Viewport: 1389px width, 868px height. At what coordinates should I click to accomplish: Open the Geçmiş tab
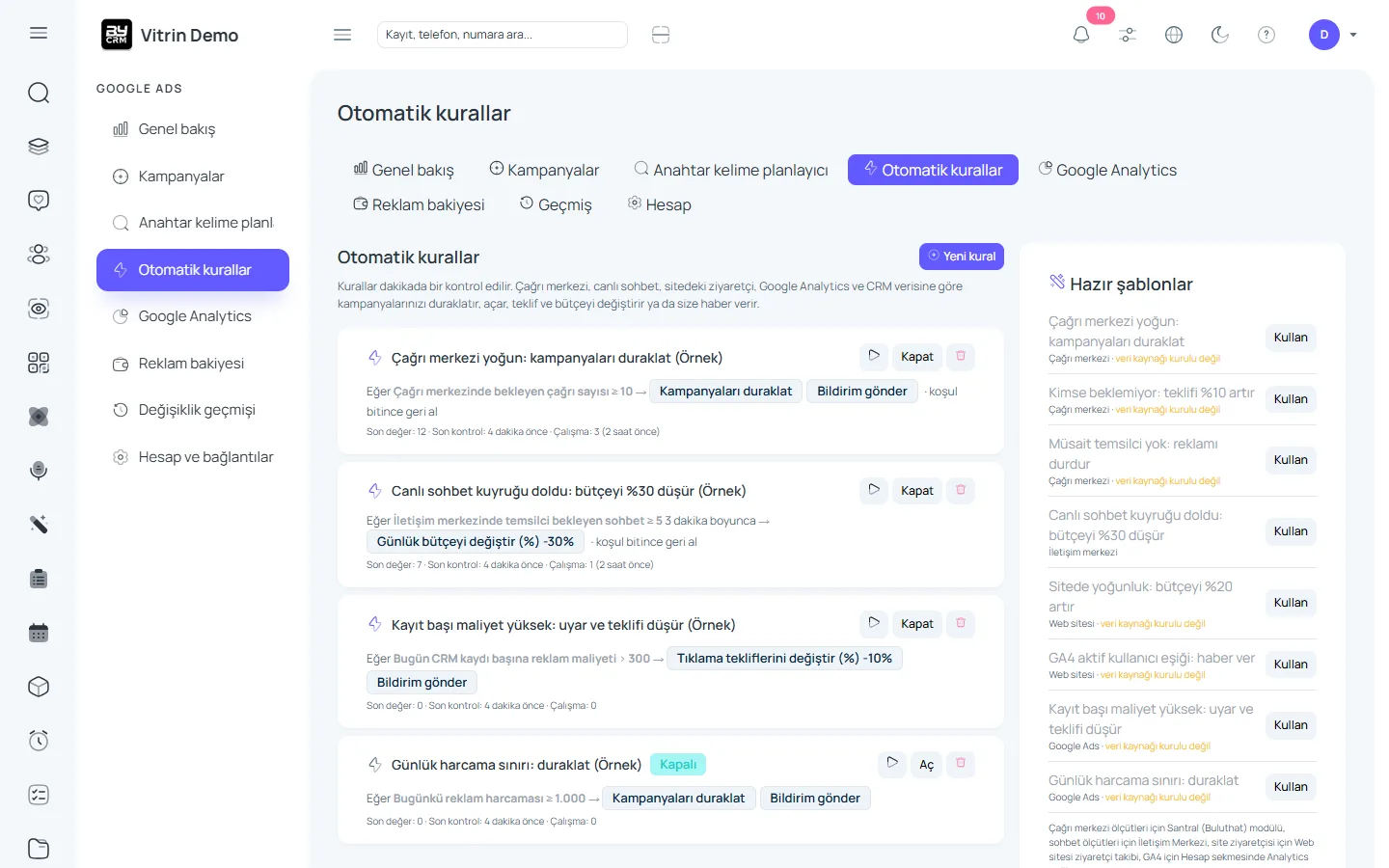tap(556, 204)
